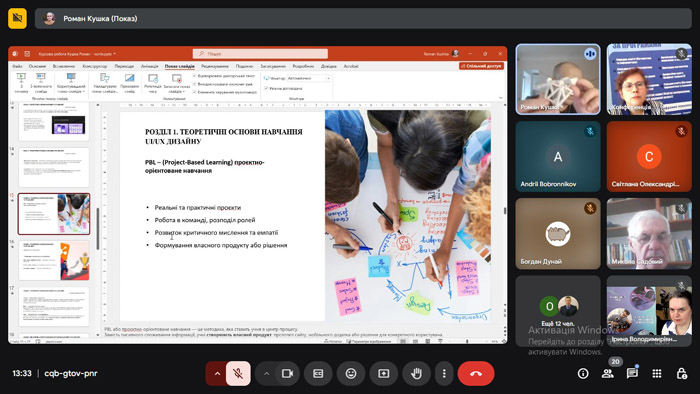Select the Анімація ribbon tab

coord(150,66)
